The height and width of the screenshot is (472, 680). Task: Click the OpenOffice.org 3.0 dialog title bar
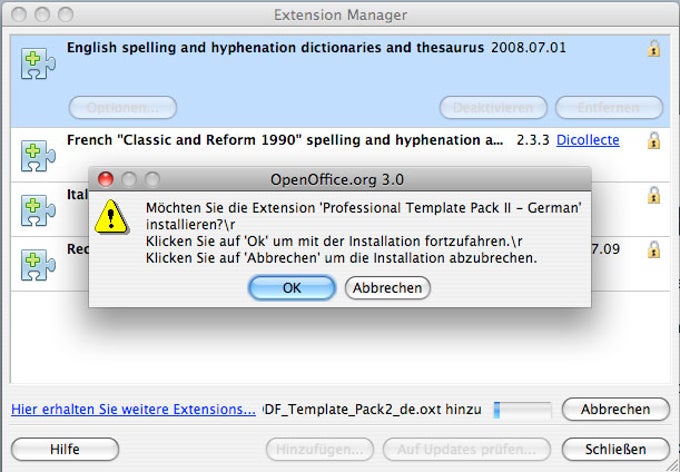point(340,179)
